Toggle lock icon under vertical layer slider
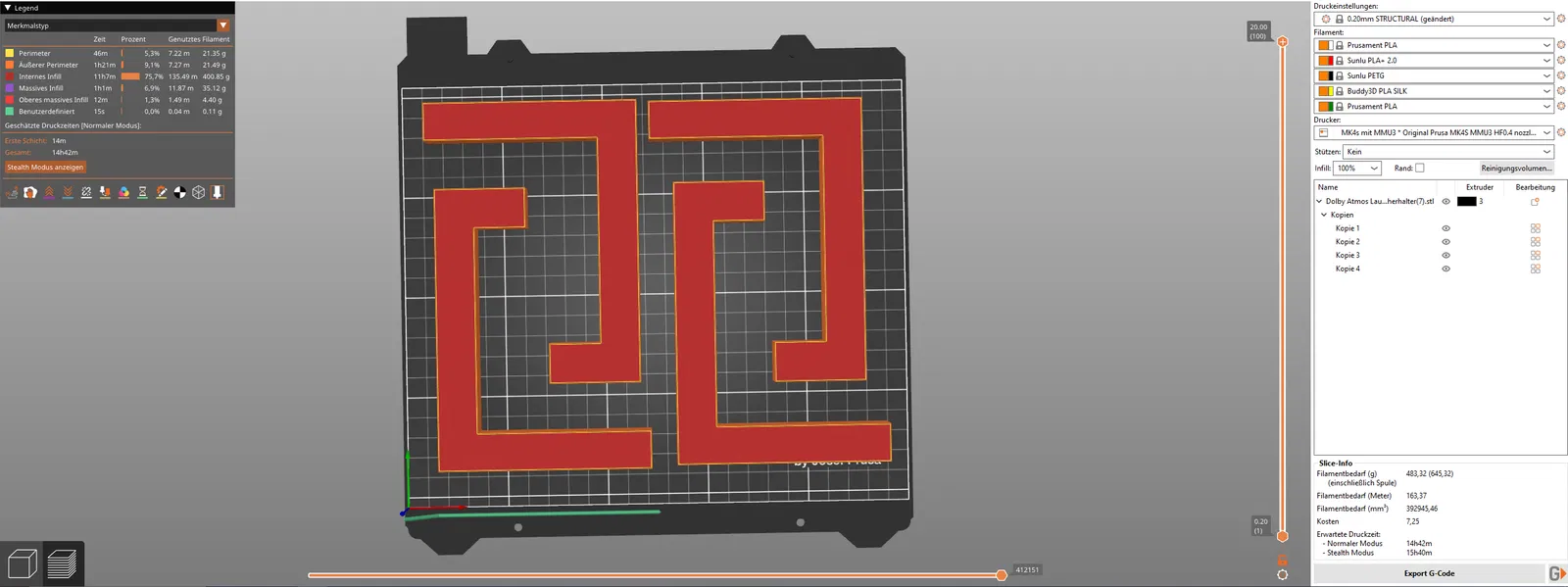 1282,560
